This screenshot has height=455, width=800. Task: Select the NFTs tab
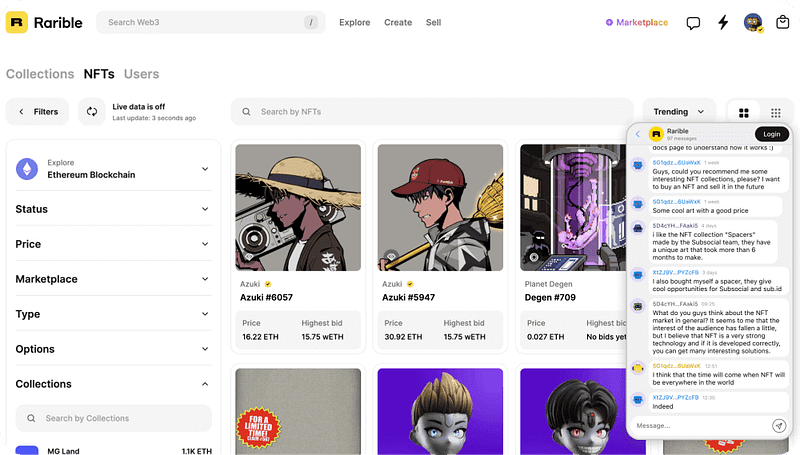point(99,74)
